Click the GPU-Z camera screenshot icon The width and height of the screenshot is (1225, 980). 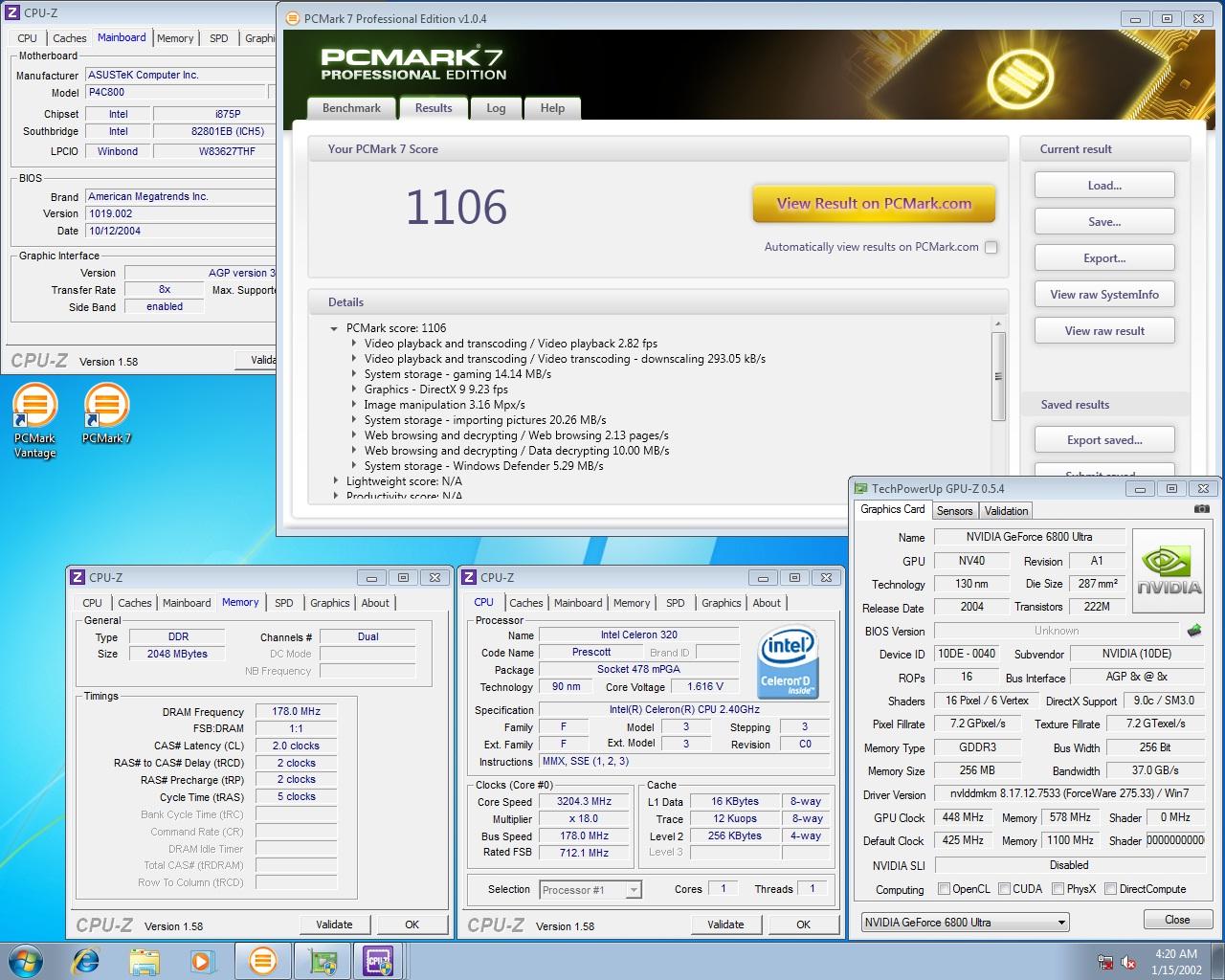(1201, 509)
